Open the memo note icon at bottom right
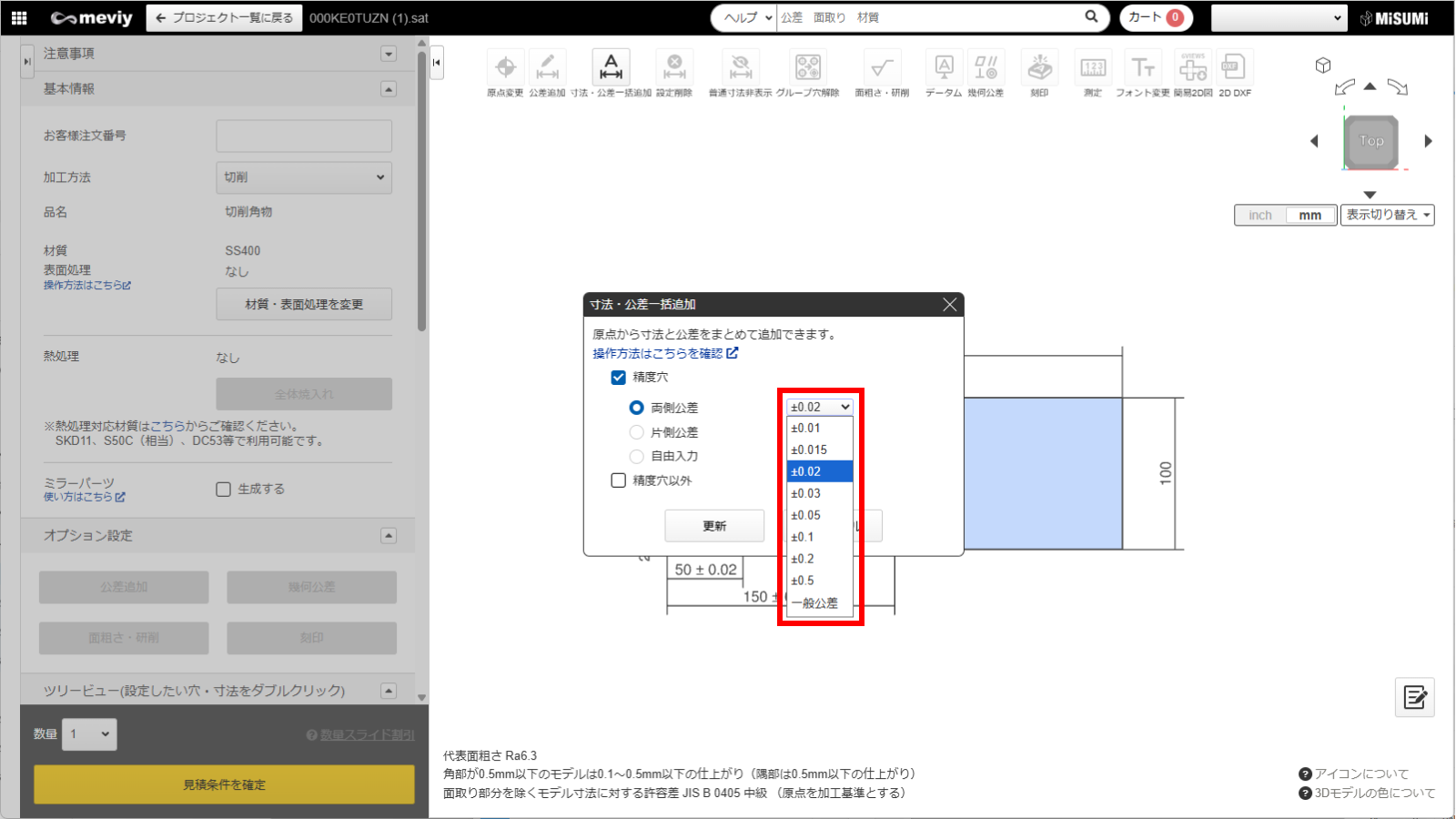Viewport: 1456px width, 819px height. point(1414,698)
